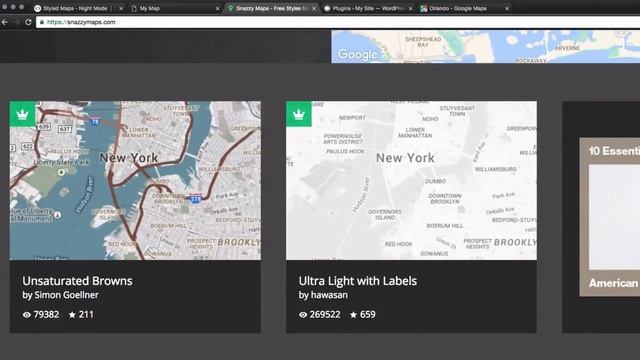Click the Google logo on the map

358,54
